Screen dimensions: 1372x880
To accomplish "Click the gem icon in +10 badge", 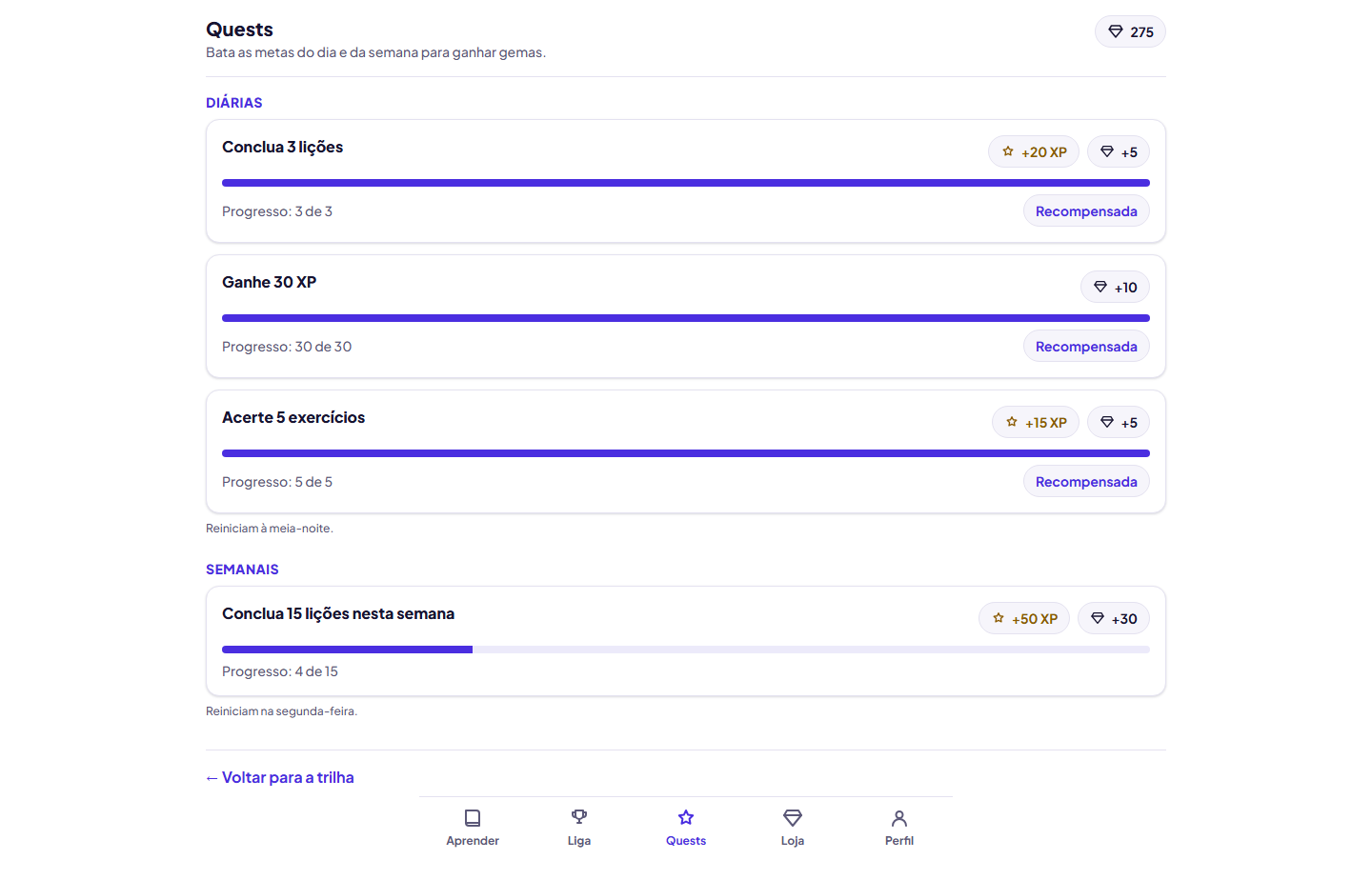I will pos(1100,287).
